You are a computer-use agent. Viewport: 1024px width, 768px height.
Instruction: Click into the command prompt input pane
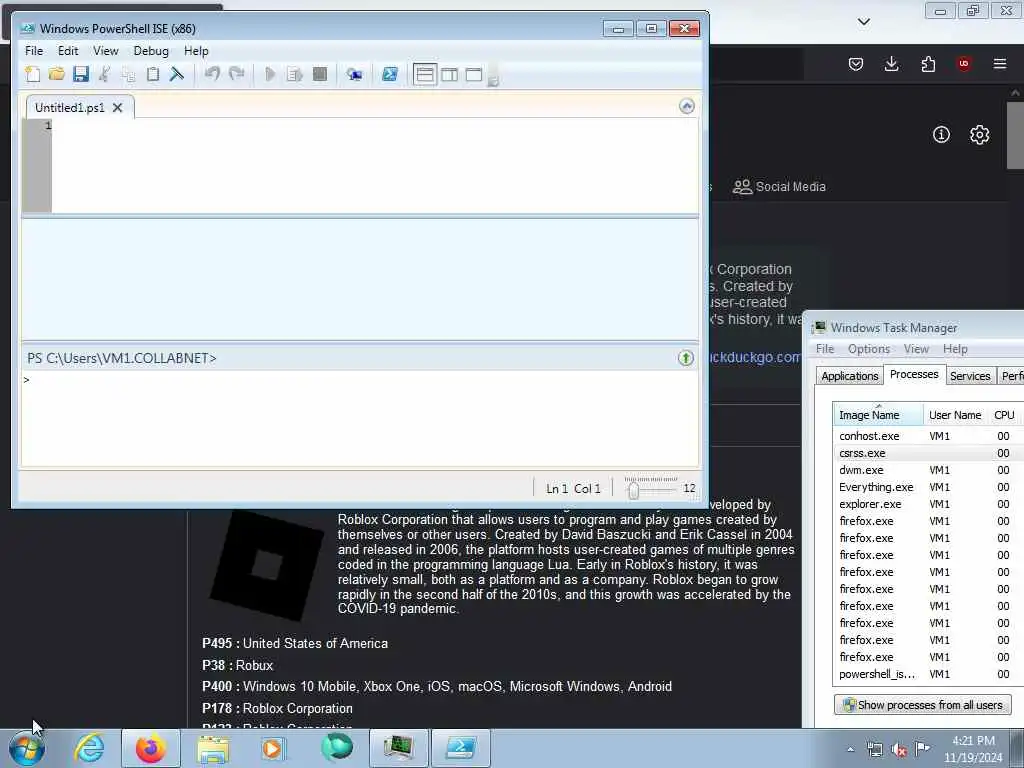click(360, 418)
